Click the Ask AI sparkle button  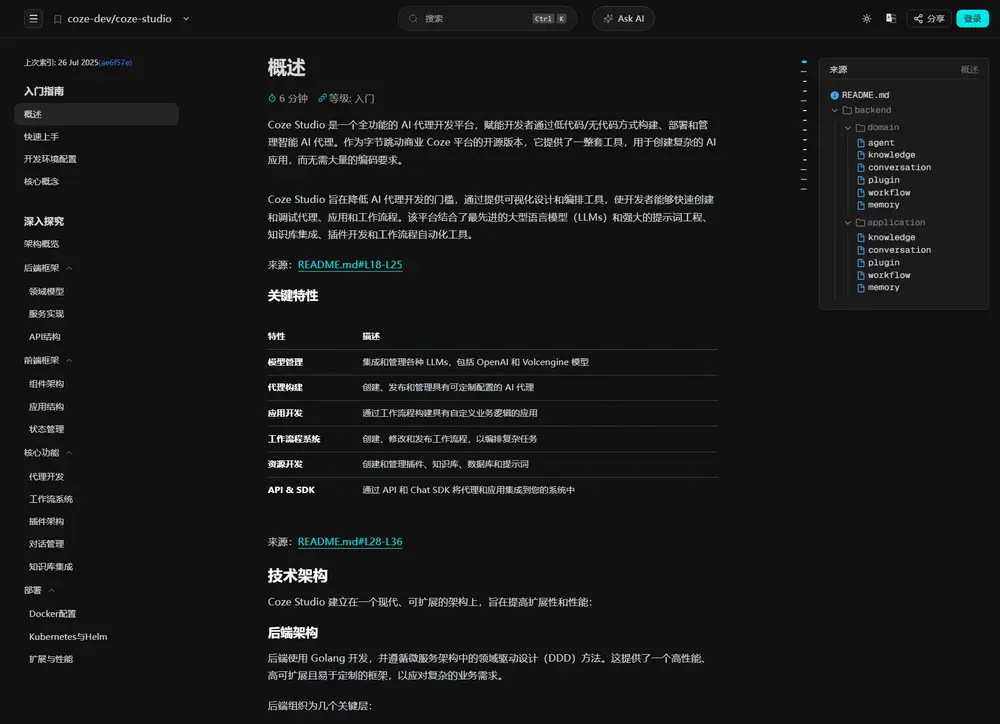pyautogui.click(x=623, y=19)
